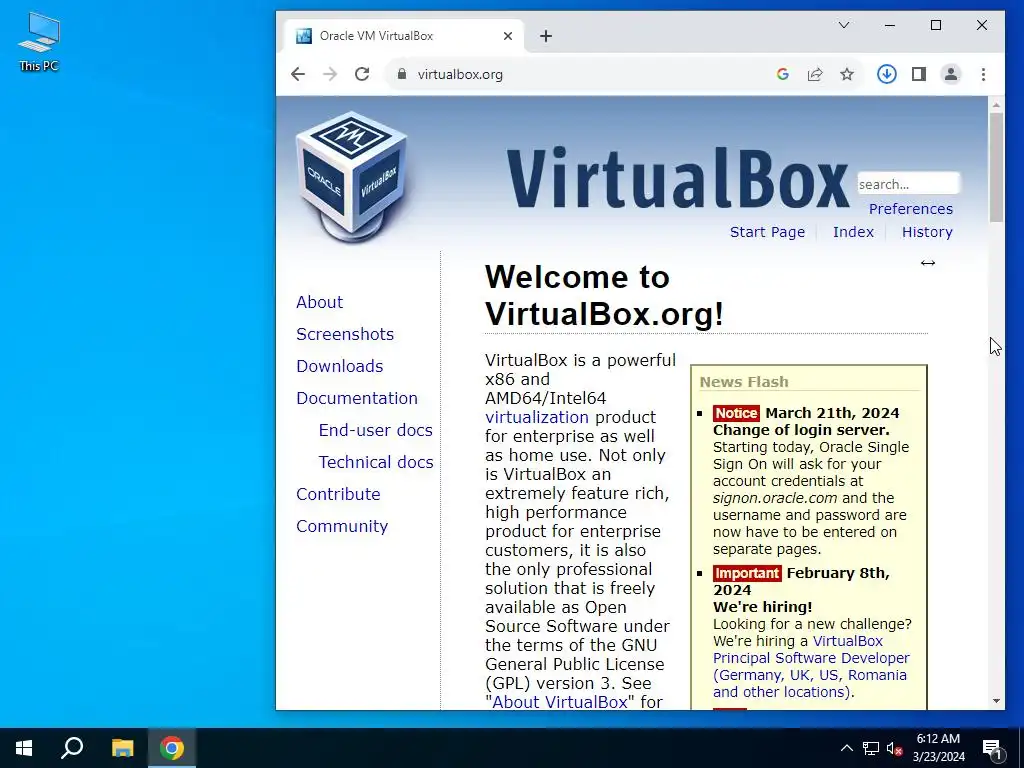Click the page scrollbar thumb
The width and height of the screenshot is (1024, 768).
(996, 167)
